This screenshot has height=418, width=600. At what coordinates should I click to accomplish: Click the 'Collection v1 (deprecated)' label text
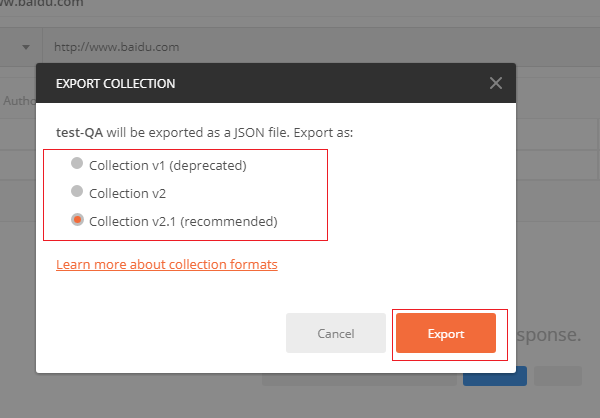pyautogui.click(x=167, y=165)
